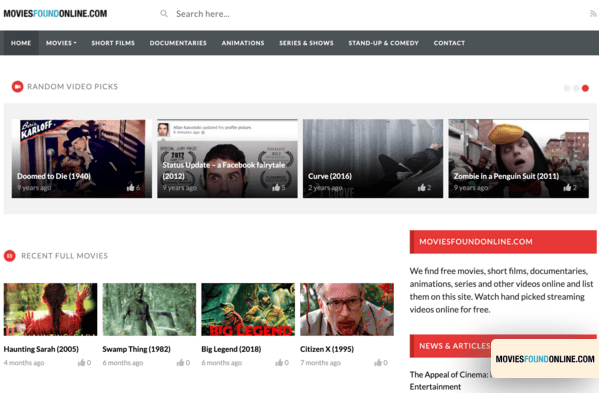Open the Documentaries menu item
The width and height of the screenshot is (599, 393).
(178, 43)
